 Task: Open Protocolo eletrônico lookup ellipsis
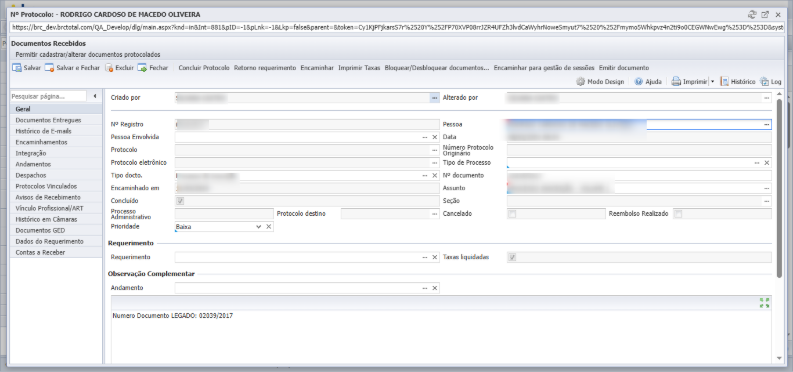click(434, 163)
